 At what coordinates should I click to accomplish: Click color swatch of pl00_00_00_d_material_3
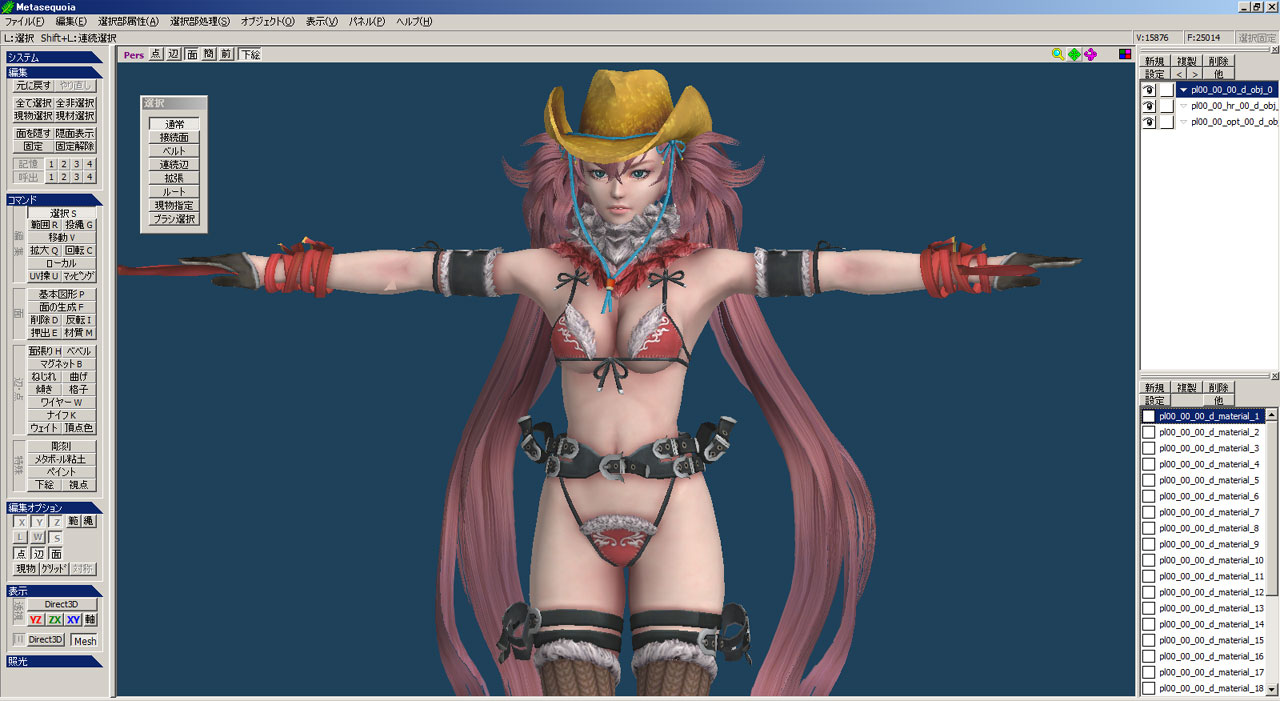pyautogui.click(x=1149, y=448)
